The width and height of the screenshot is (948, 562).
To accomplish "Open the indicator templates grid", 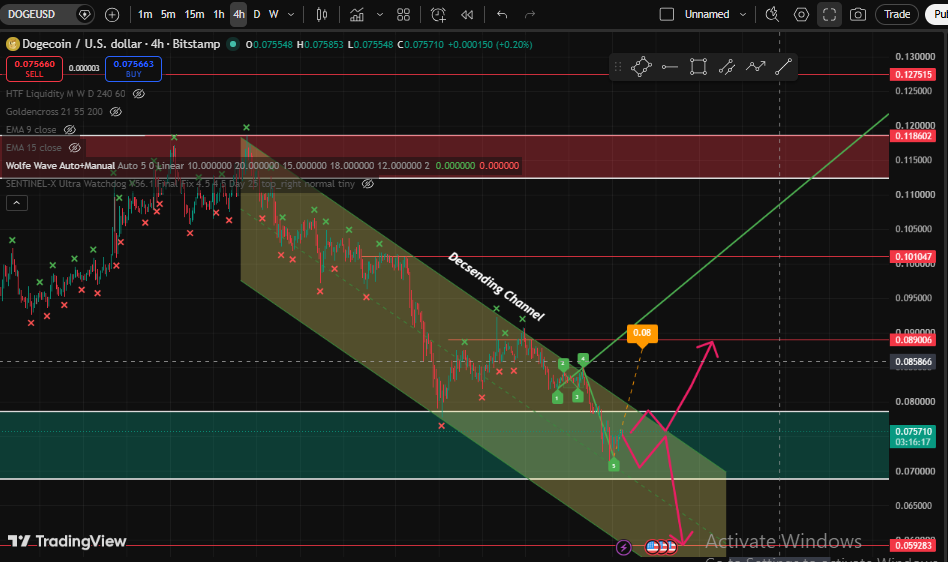I will click(x=403, y=15).
